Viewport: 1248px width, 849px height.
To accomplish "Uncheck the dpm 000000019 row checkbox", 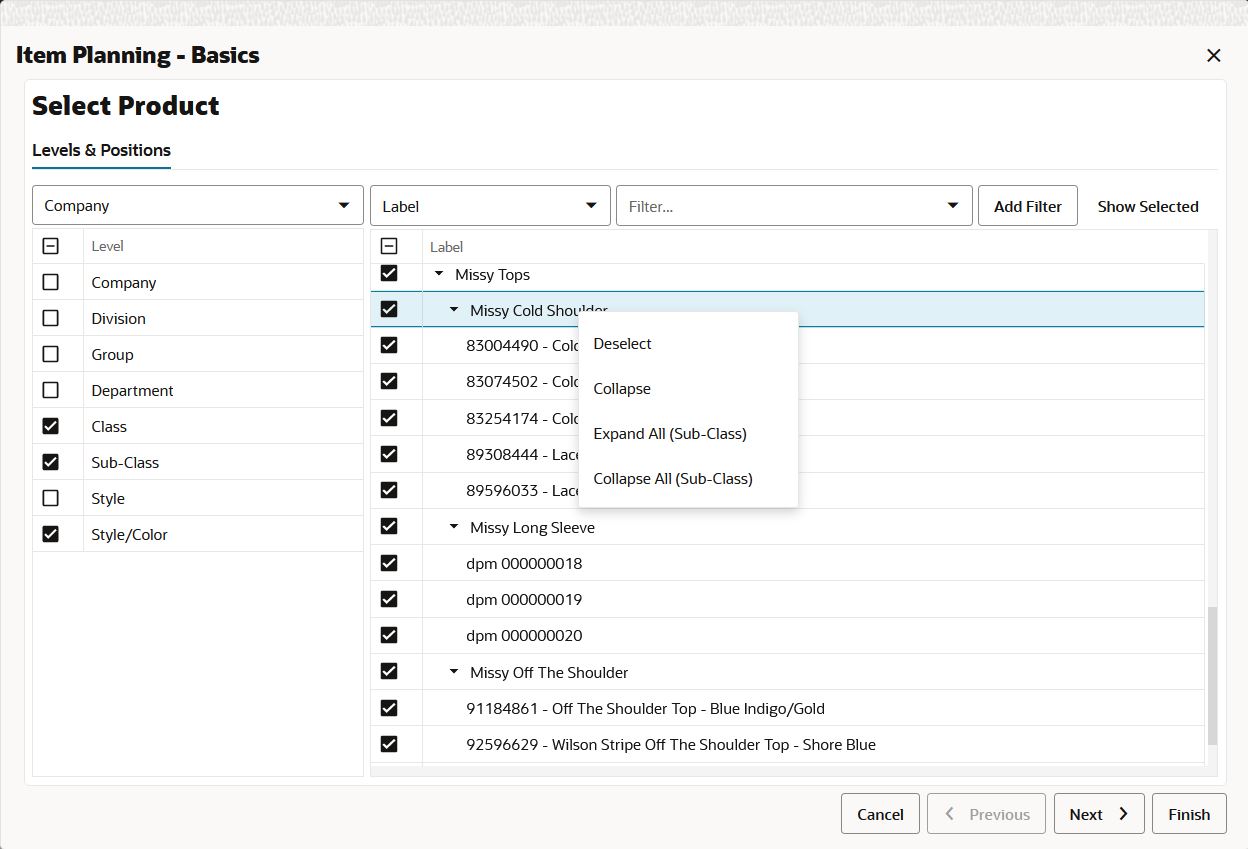I will 389,599.
